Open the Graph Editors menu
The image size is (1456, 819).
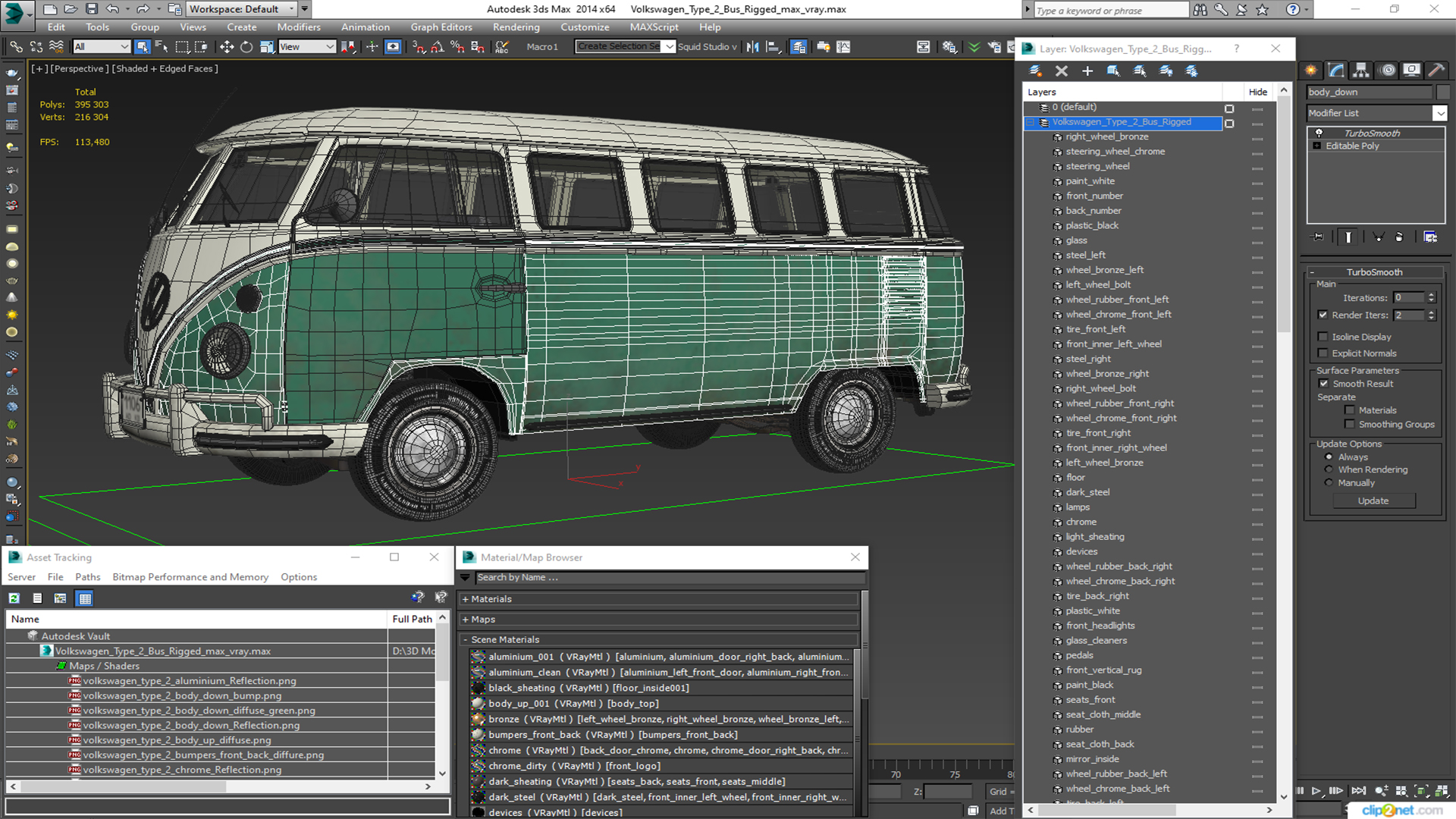[x=441, y=27]
